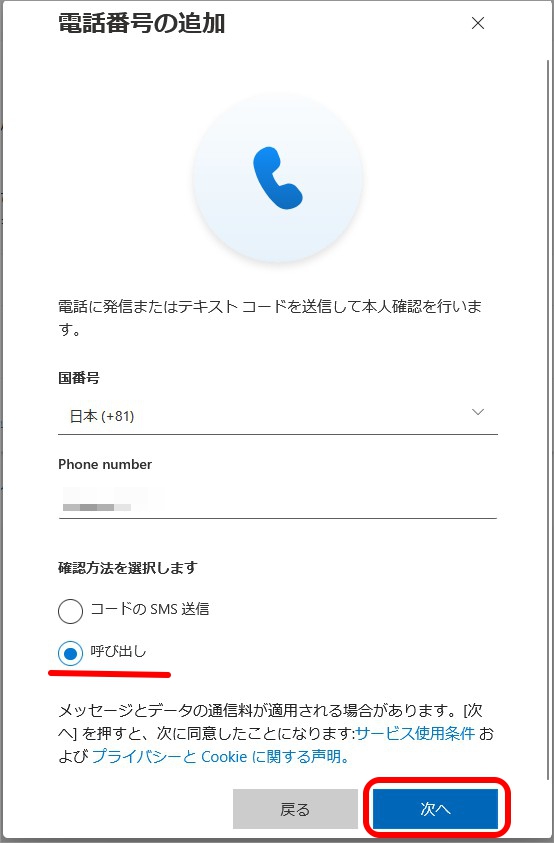Click the 電話番号の追加 dialog title
The image size is (554, 843).
point(141,24)
